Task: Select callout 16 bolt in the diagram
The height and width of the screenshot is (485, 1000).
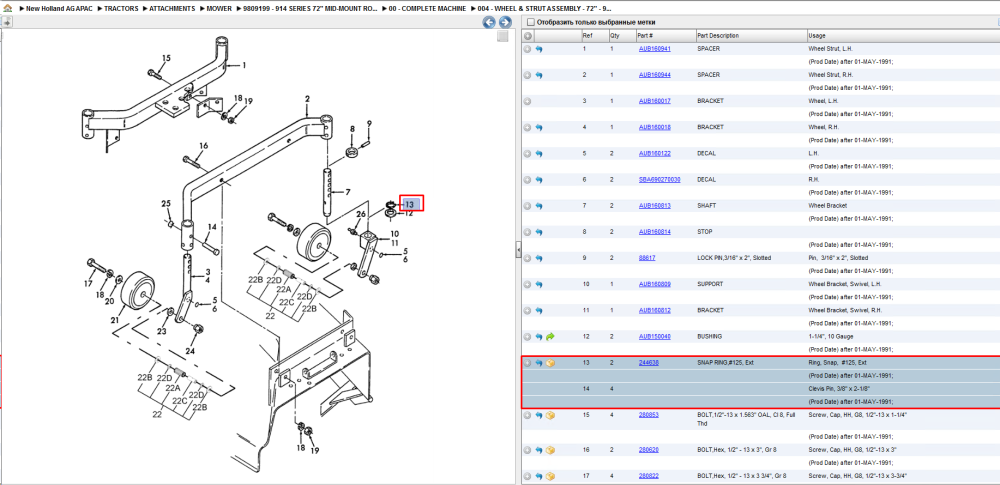Action: click(x=203, y=146)
